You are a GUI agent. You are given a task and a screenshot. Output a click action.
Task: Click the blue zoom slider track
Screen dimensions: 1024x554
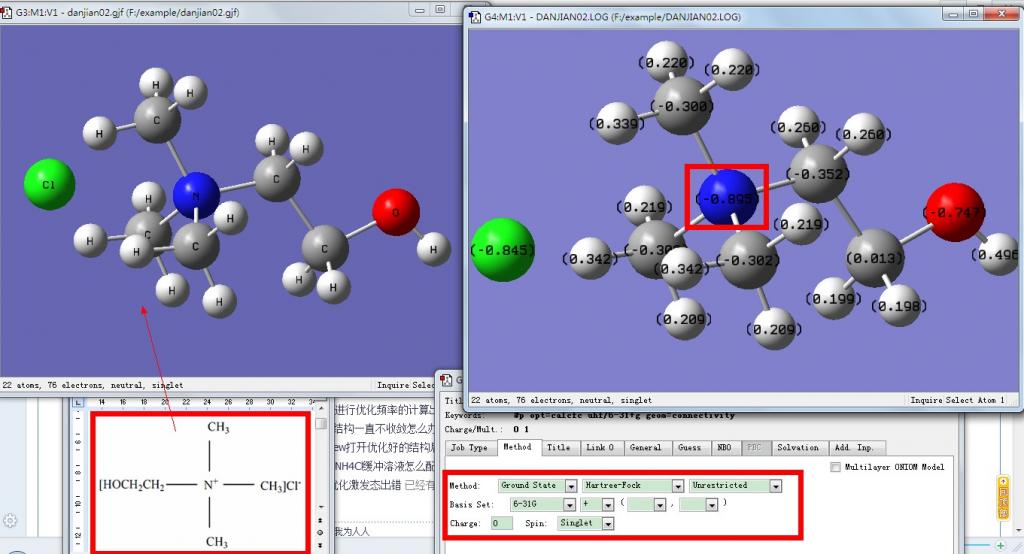[979, 545]
